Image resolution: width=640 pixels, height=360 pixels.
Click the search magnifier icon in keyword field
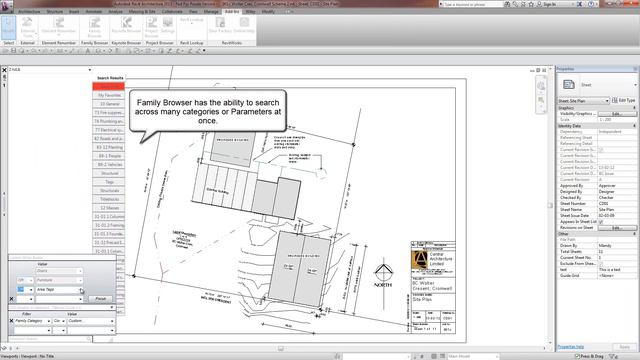[89, 339]
